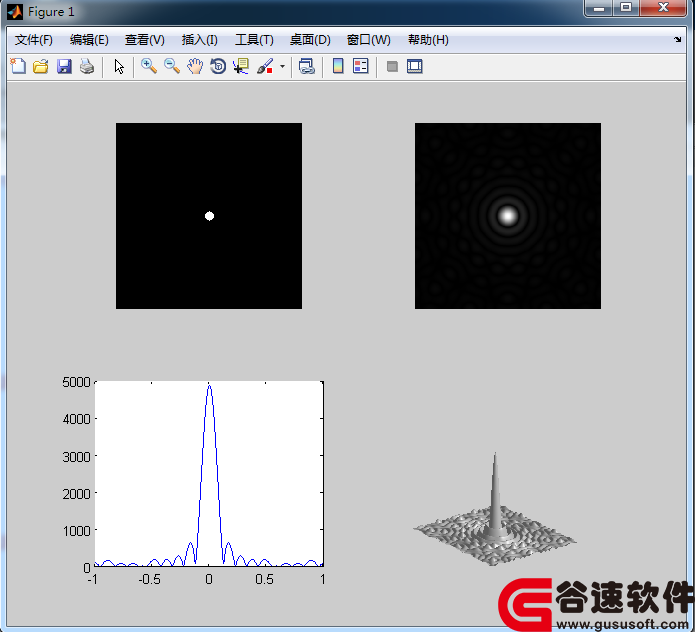Screen dimensions: 695x632
Task: Open a file with the folder icon
Action: [41, 66]
